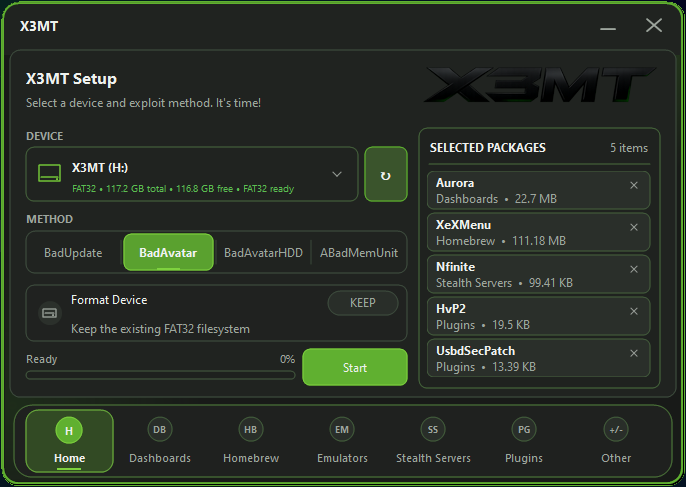This screenshot has height=487, width=686.
Task: Select the UsbdSecPatch package name
Action: [475, 351]
